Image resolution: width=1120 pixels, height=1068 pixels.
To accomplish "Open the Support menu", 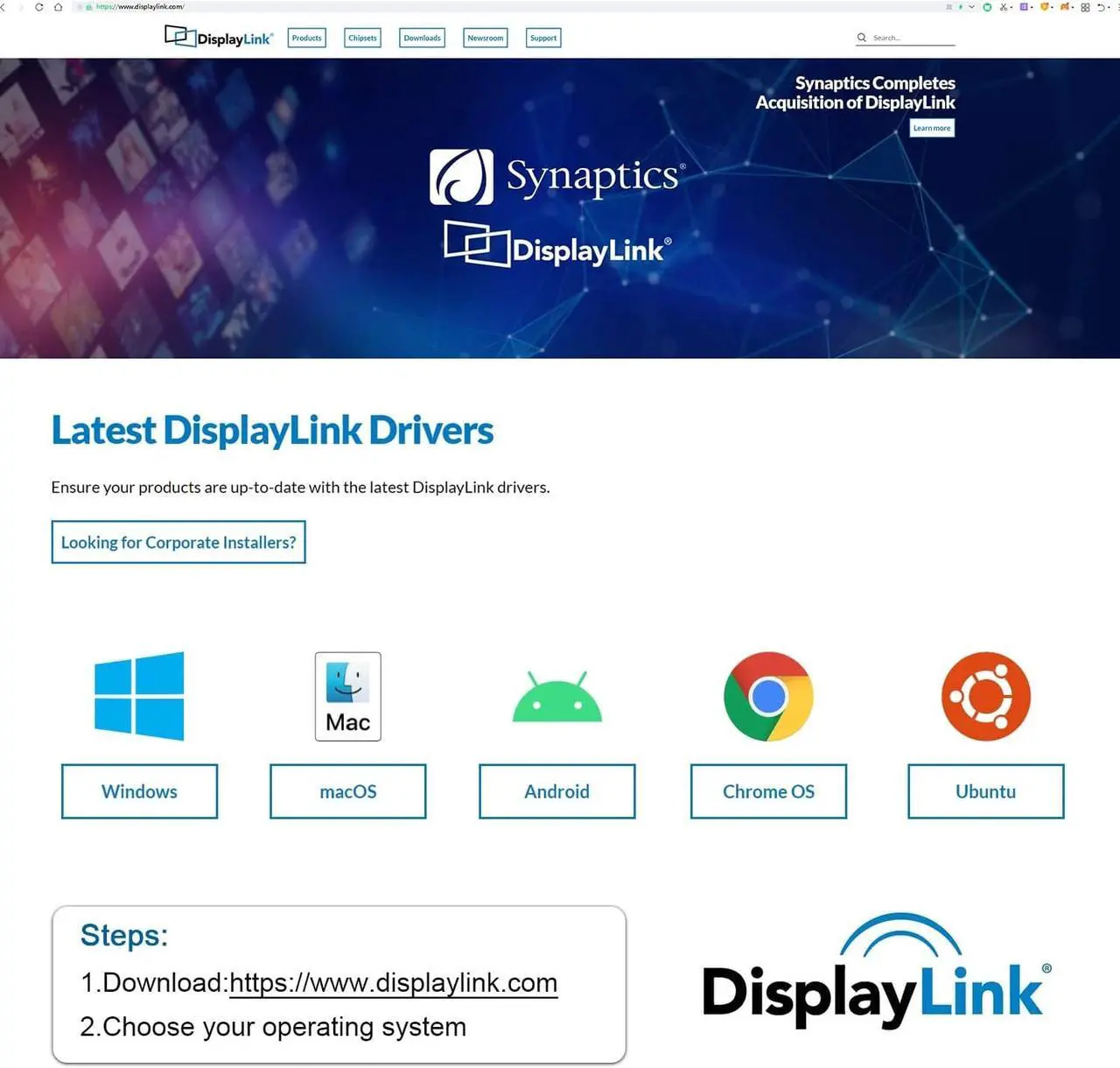I will [543, 38].
